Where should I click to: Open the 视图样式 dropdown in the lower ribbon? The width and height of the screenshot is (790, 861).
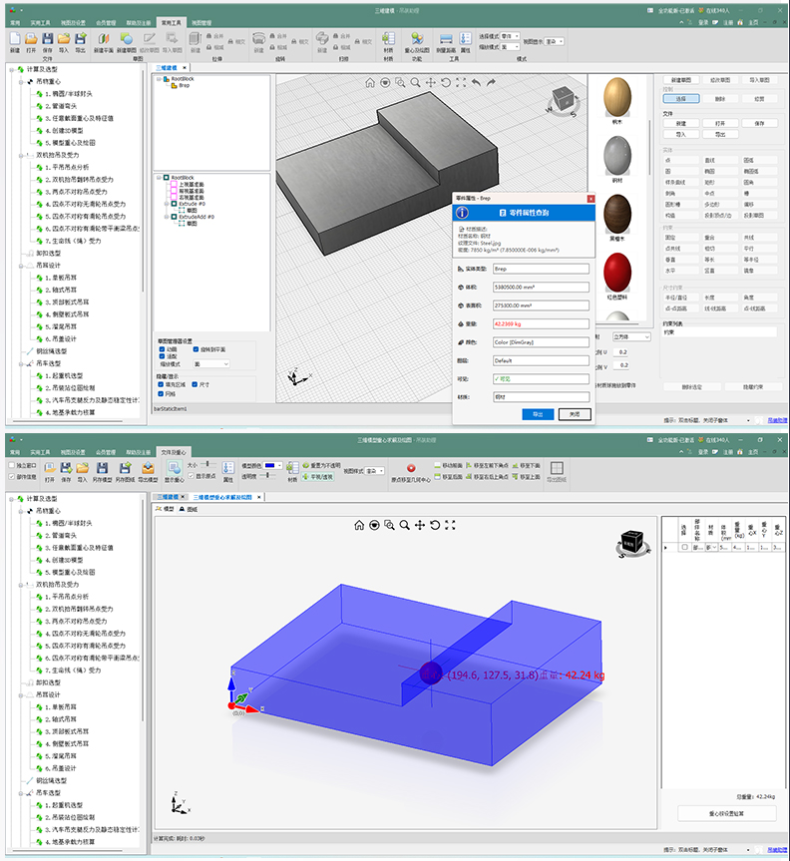click(x=375, y=471)
